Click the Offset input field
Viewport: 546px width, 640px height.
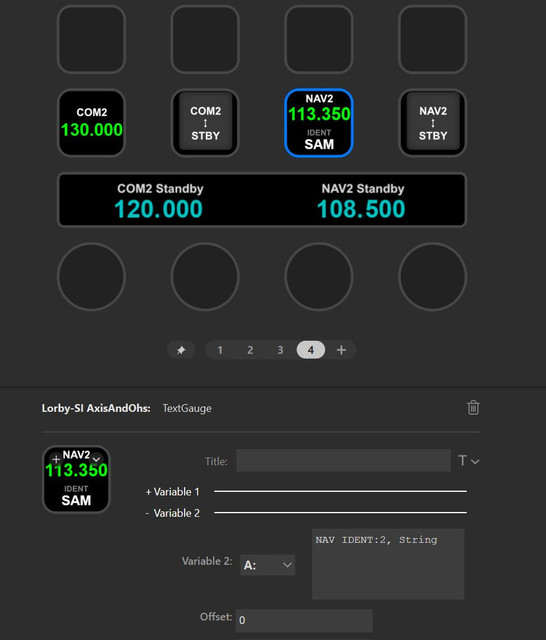[304, 620]
